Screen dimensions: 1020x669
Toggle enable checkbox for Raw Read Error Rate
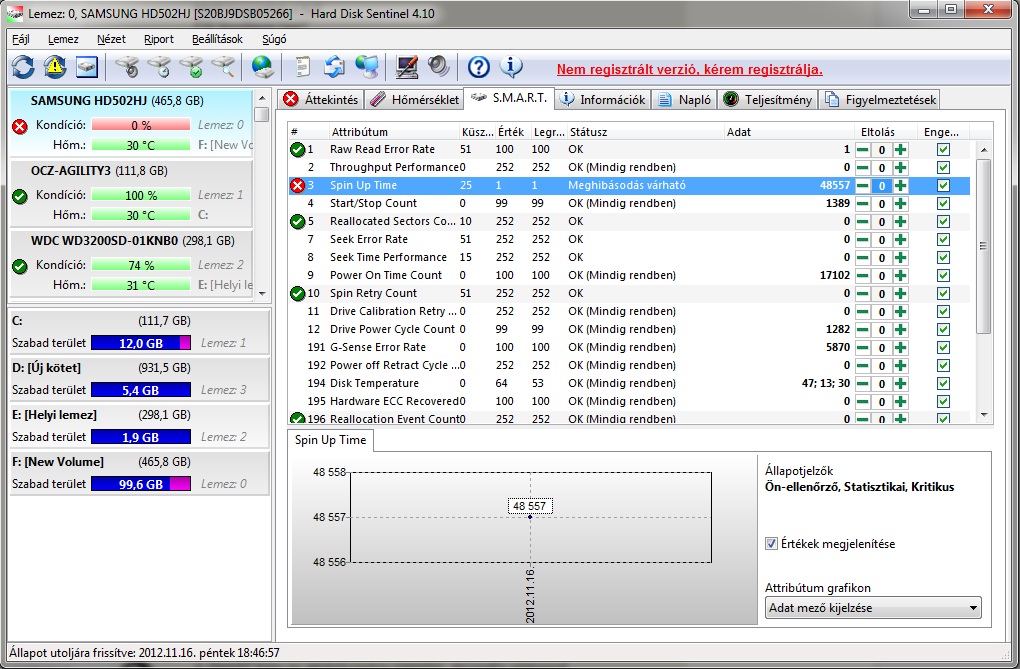coord(943,150)
